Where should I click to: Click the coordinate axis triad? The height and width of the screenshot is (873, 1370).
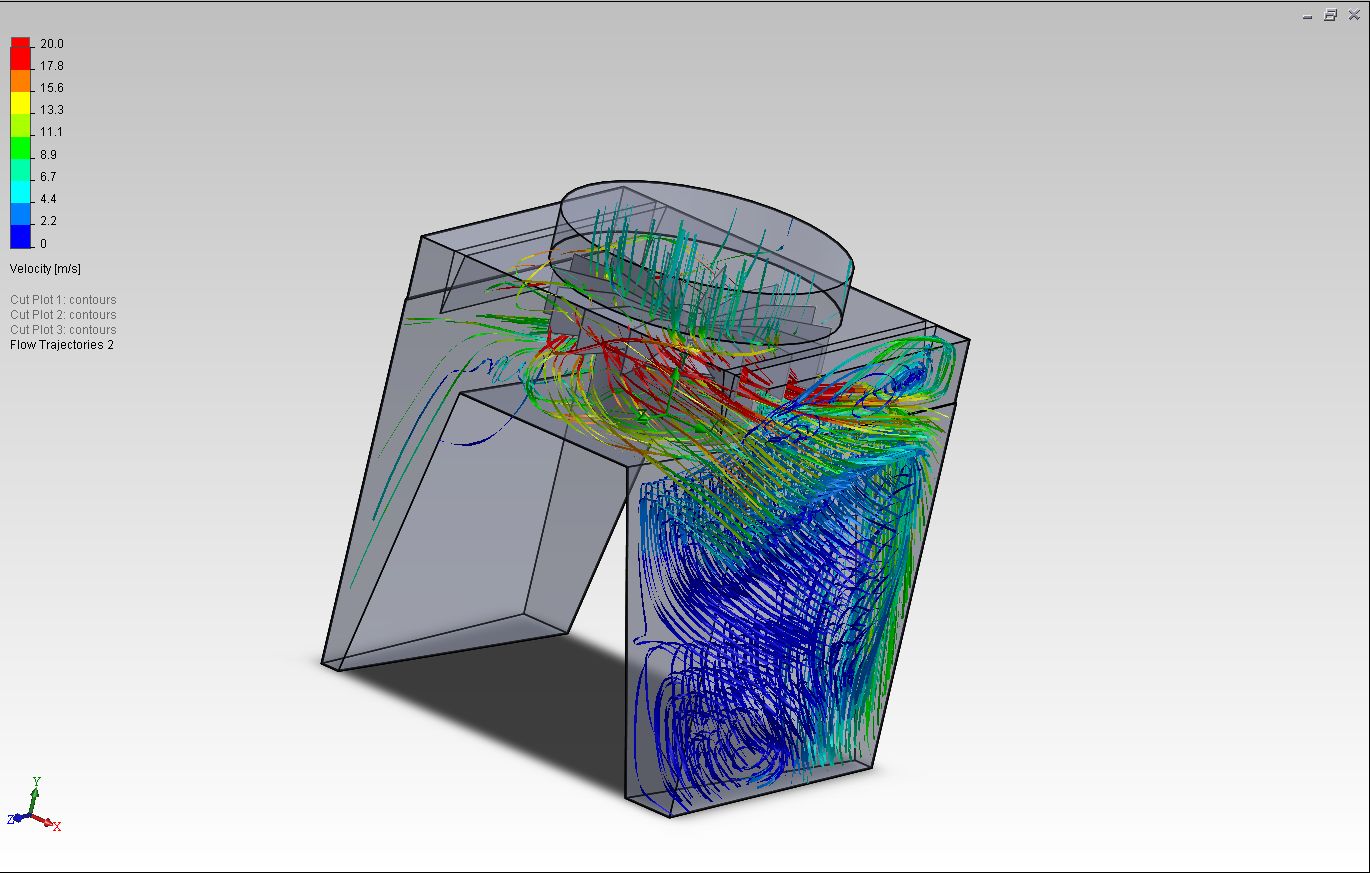pos(35,806)
